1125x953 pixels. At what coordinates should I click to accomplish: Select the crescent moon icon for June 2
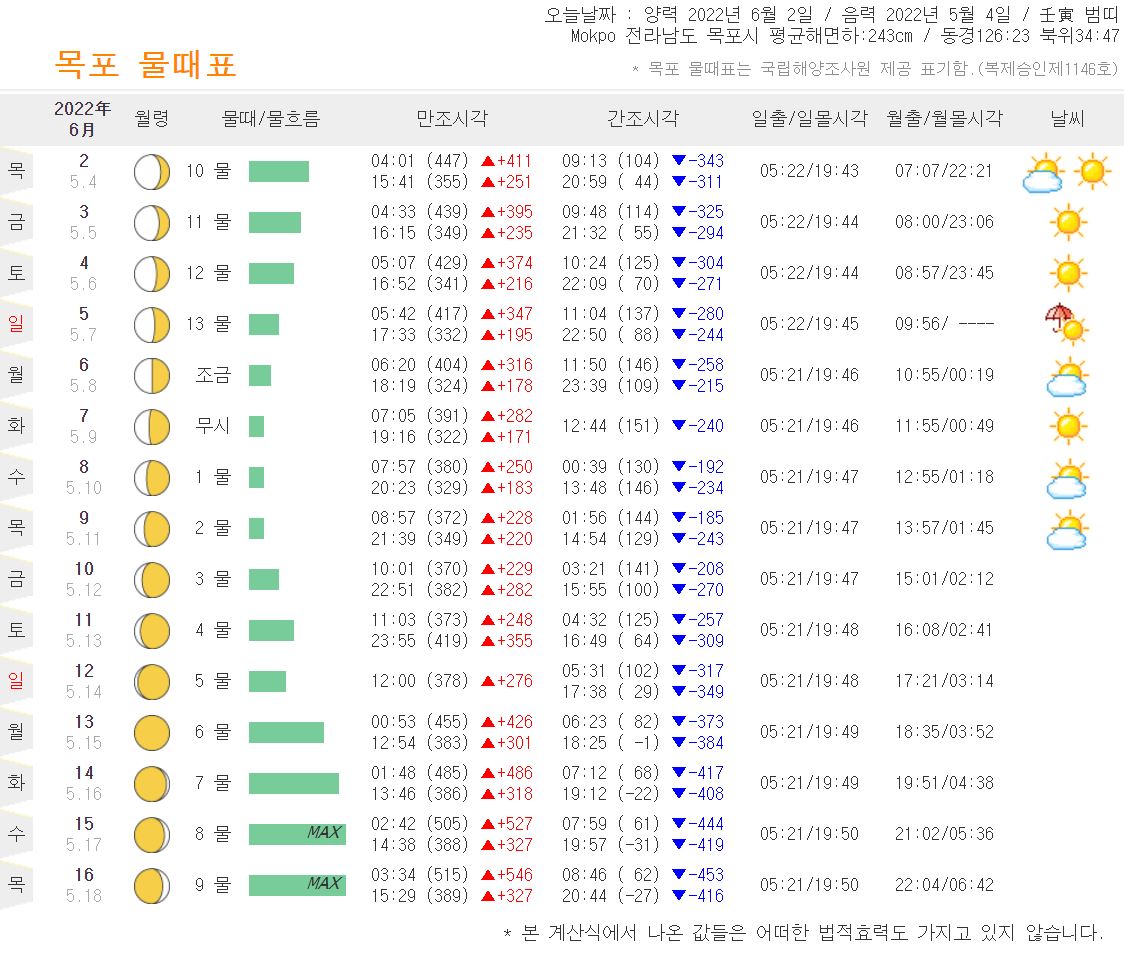[x=151, y=171]
